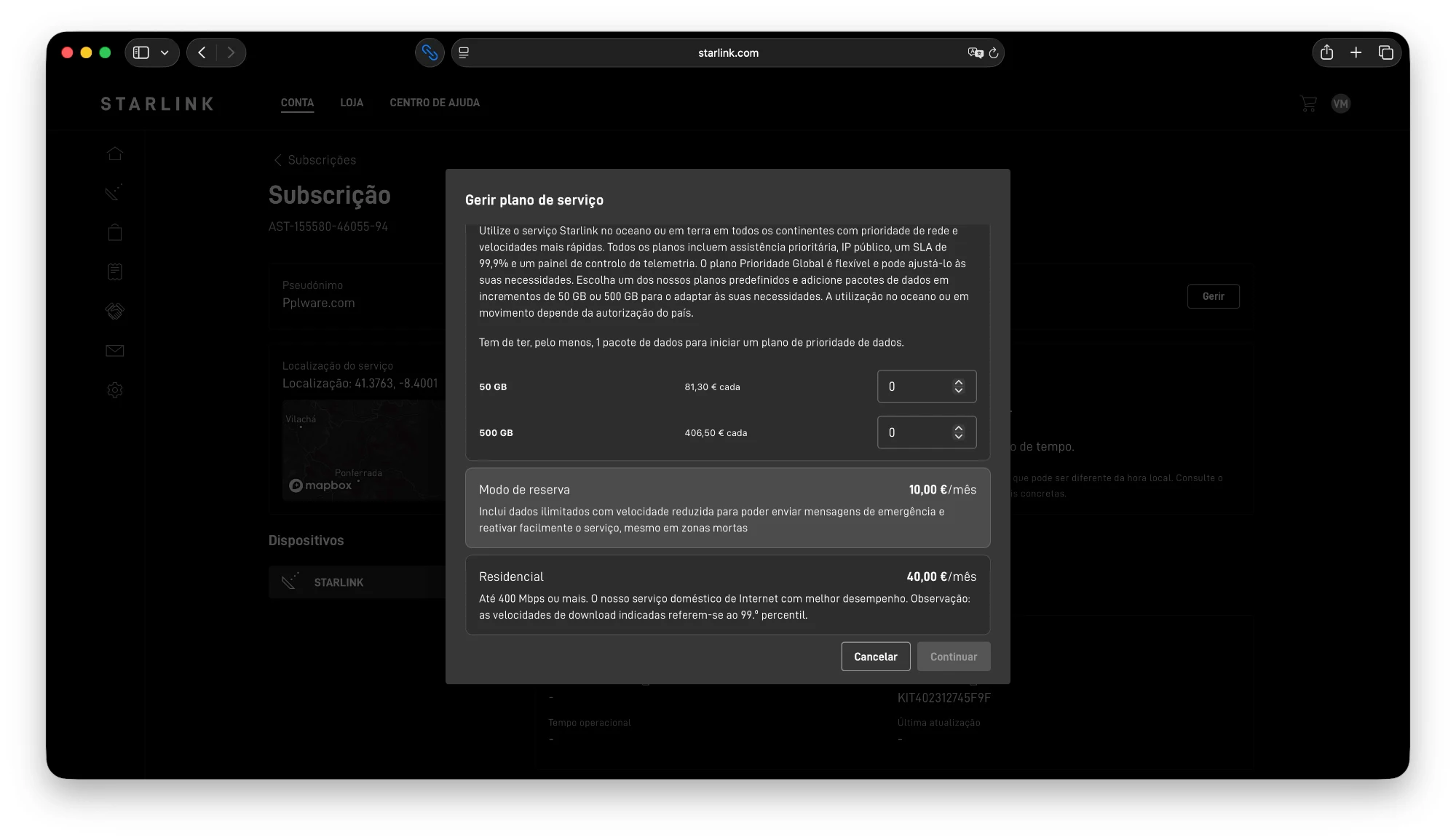
Task: Click the Localização coordinates text
Action: pyautogui.click(x=360, y=384)
